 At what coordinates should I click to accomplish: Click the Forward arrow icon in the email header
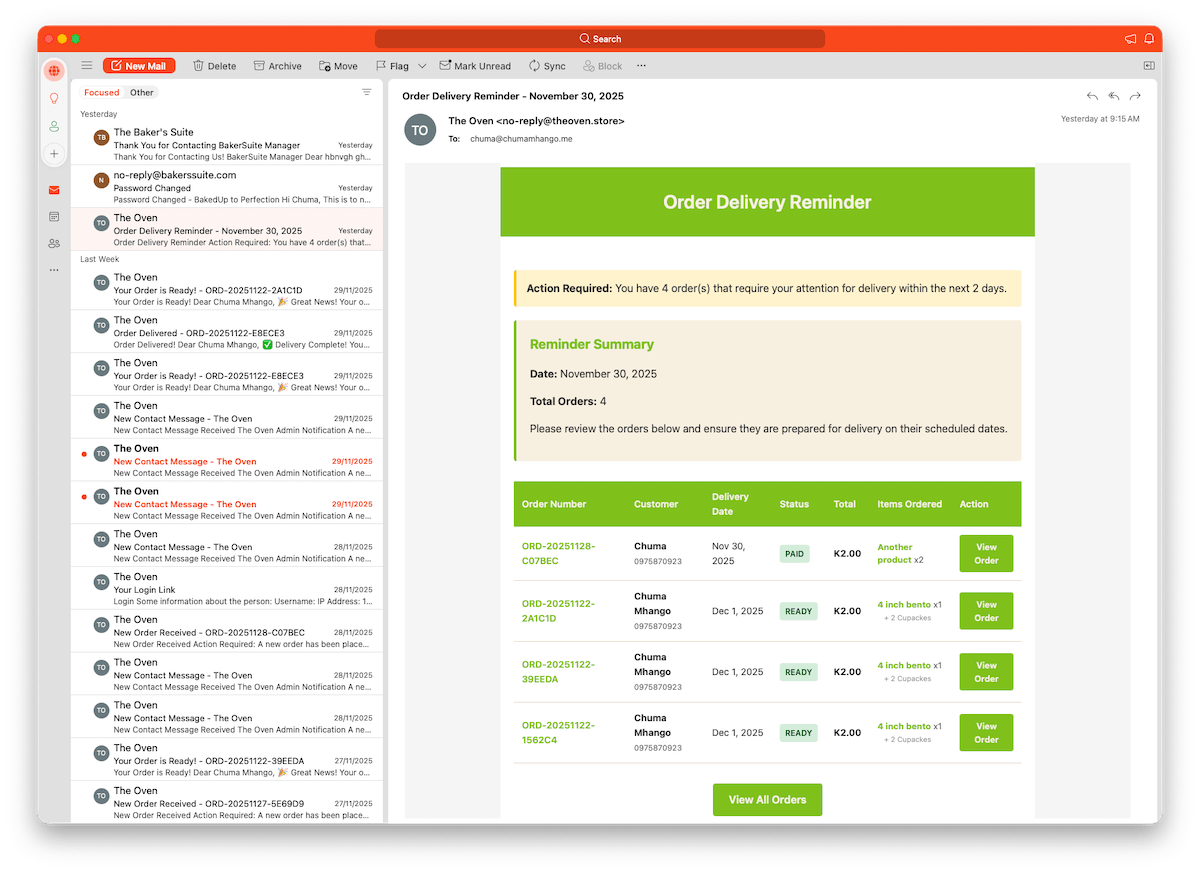[1135, 96]
